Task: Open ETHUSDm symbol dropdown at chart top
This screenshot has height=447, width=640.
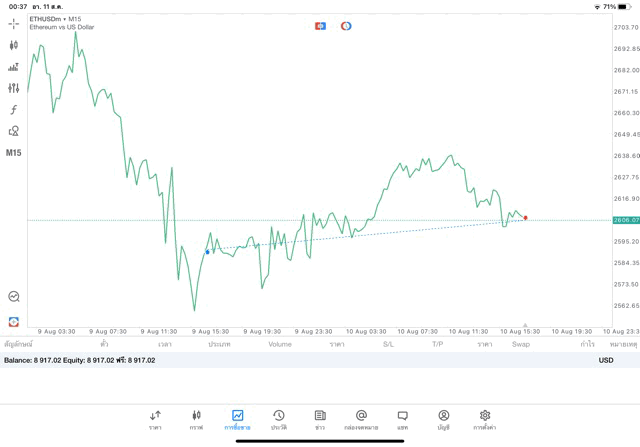Action: pyautogui.click(x=56, y=19)
